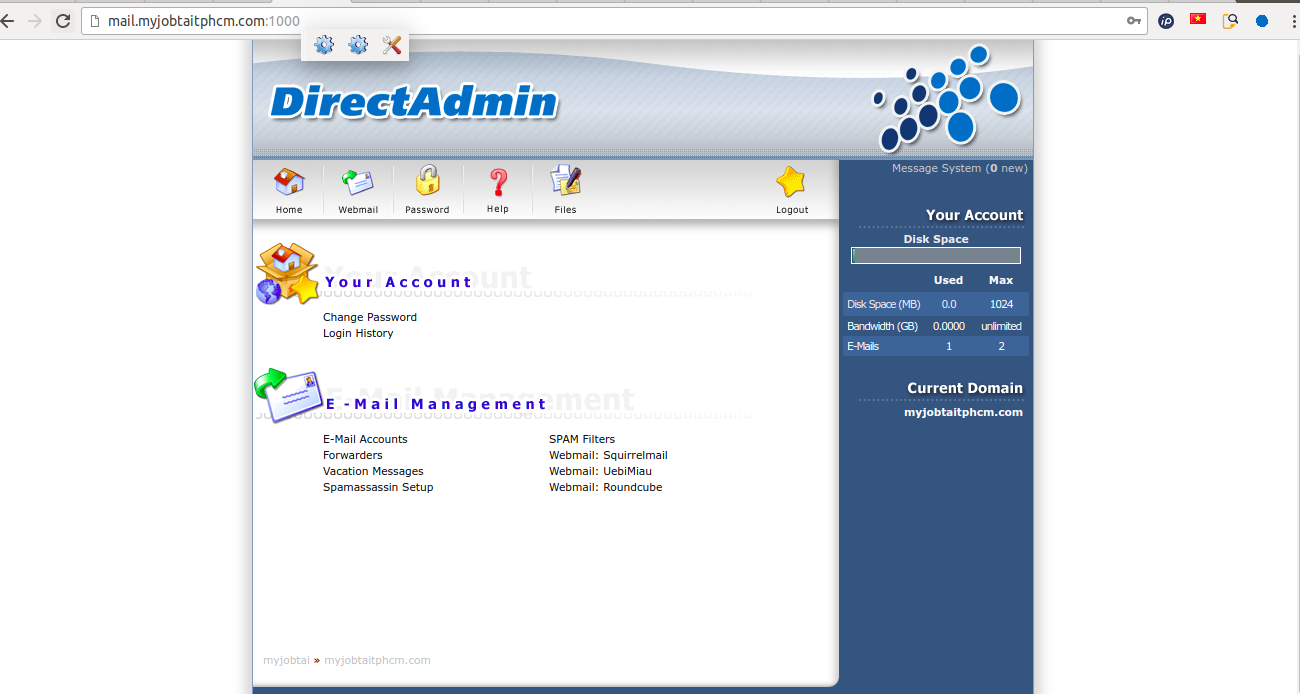Click the Vietnam flag extension icon
Screen dimensions: 1300x694
(x=1198, y=19)
